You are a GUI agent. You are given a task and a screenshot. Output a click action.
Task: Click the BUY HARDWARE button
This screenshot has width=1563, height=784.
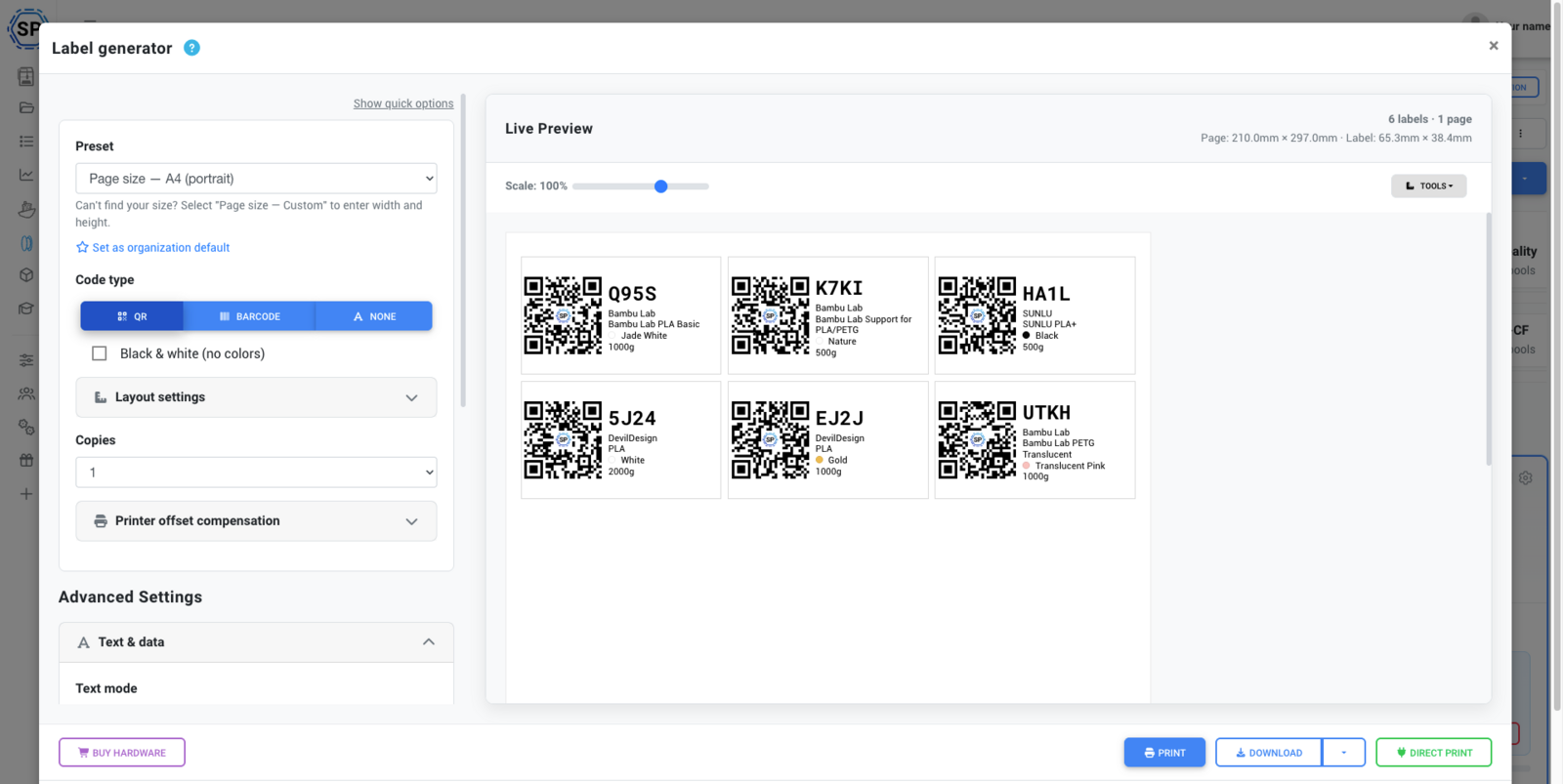click(122, 753)
